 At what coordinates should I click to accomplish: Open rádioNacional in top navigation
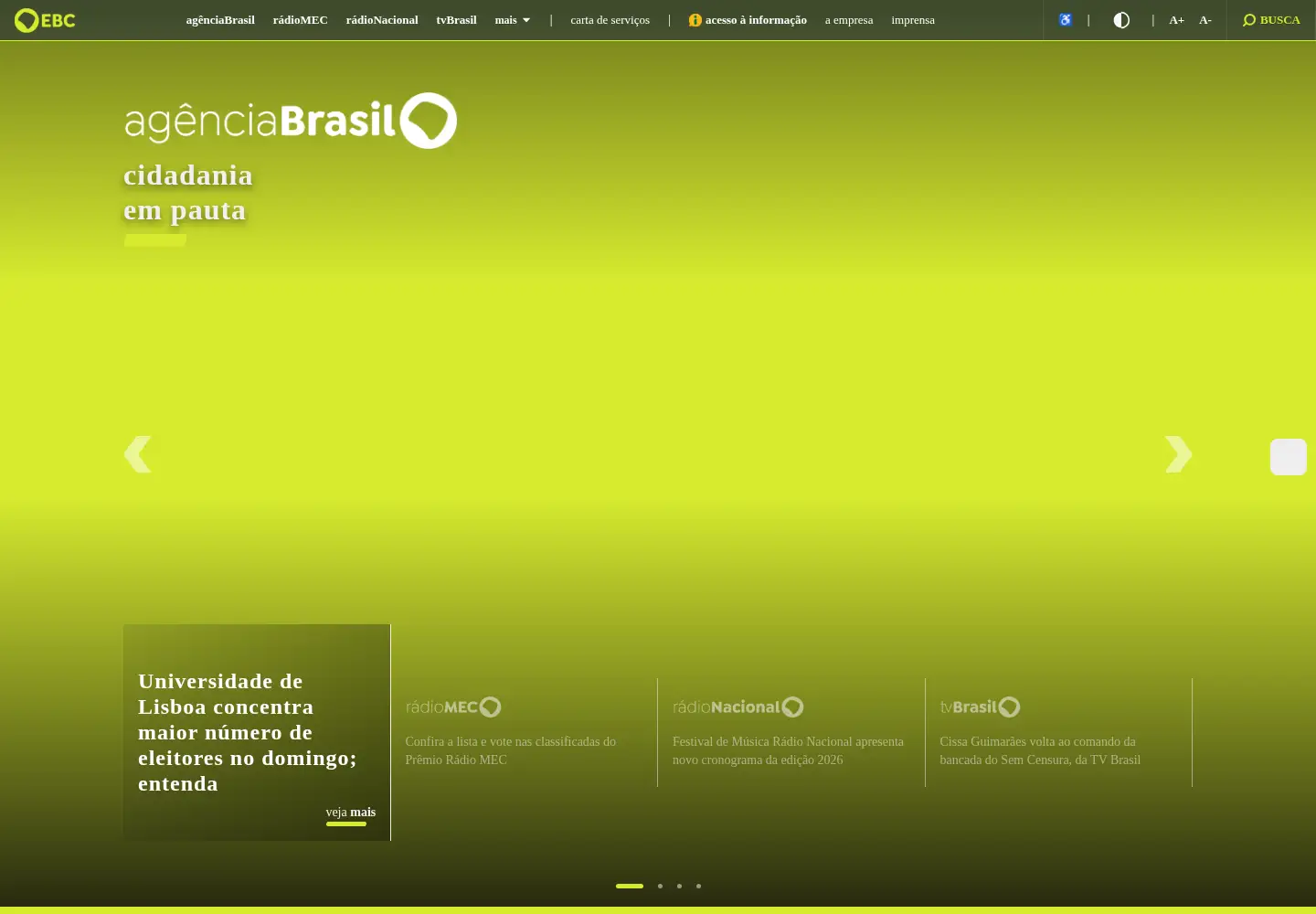pos(382,20)
